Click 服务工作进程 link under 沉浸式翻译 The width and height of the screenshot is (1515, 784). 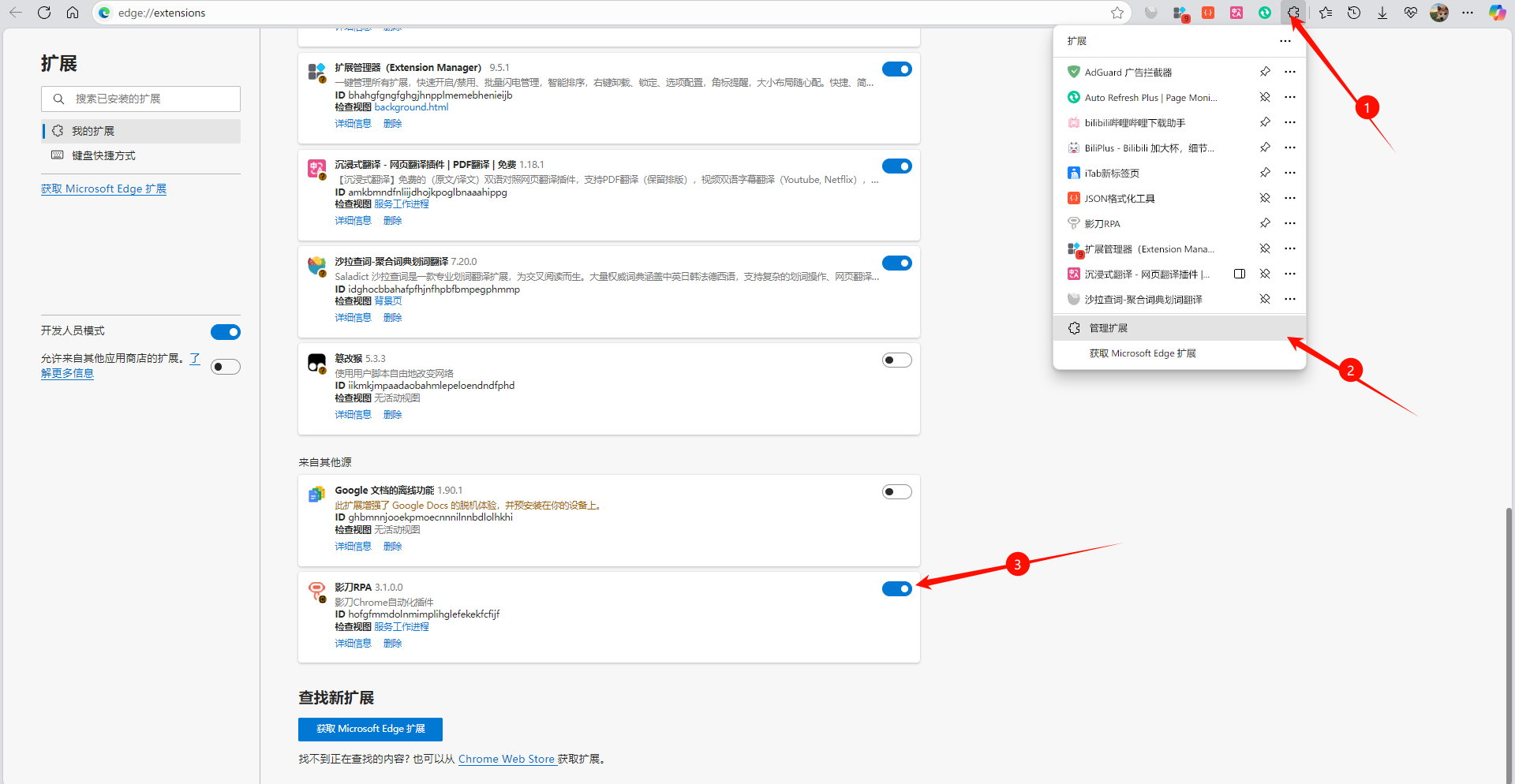pos(402,204)
